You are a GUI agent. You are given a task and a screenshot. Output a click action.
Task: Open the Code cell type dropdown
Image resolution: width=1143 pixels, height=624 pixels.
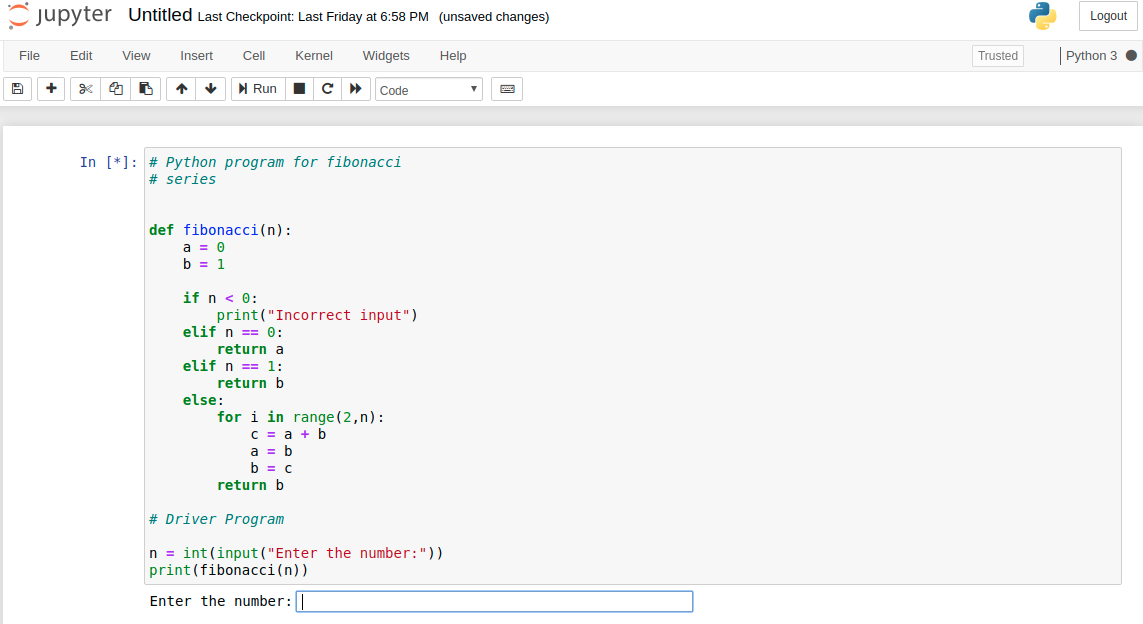pos(429,90)
